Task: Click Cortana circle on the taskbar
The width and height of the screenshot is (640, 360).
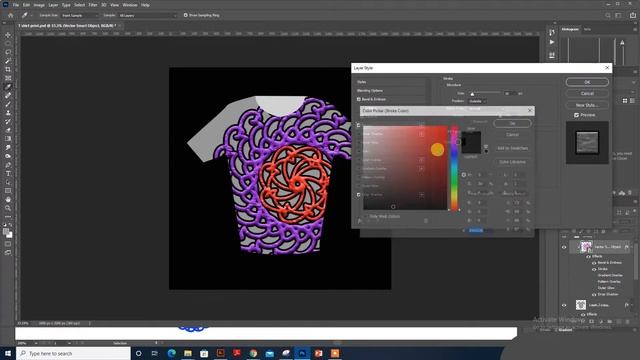Action: click(x=138, y=353)
